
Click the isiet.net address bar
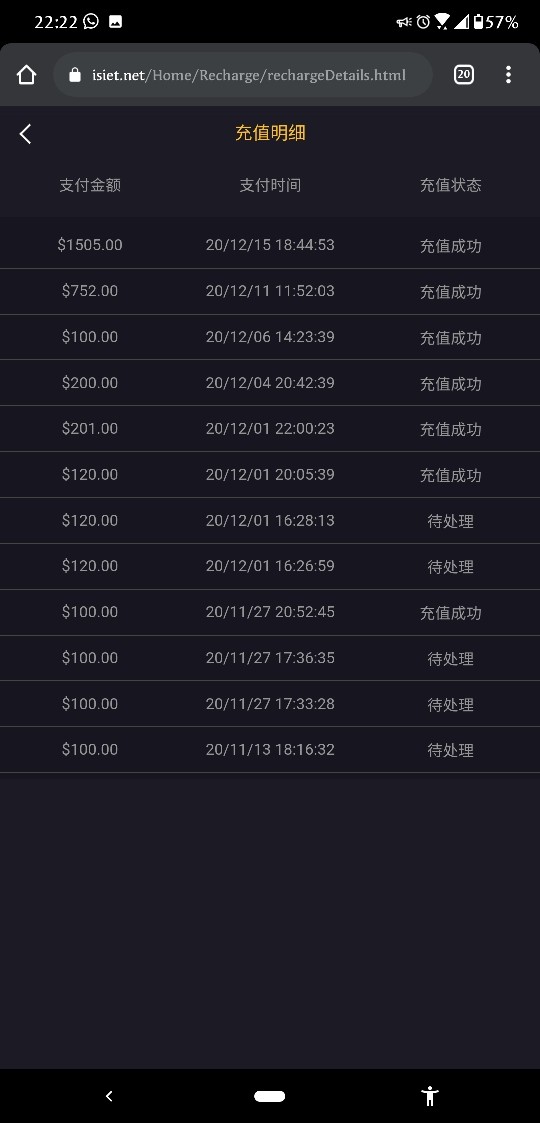243,74
